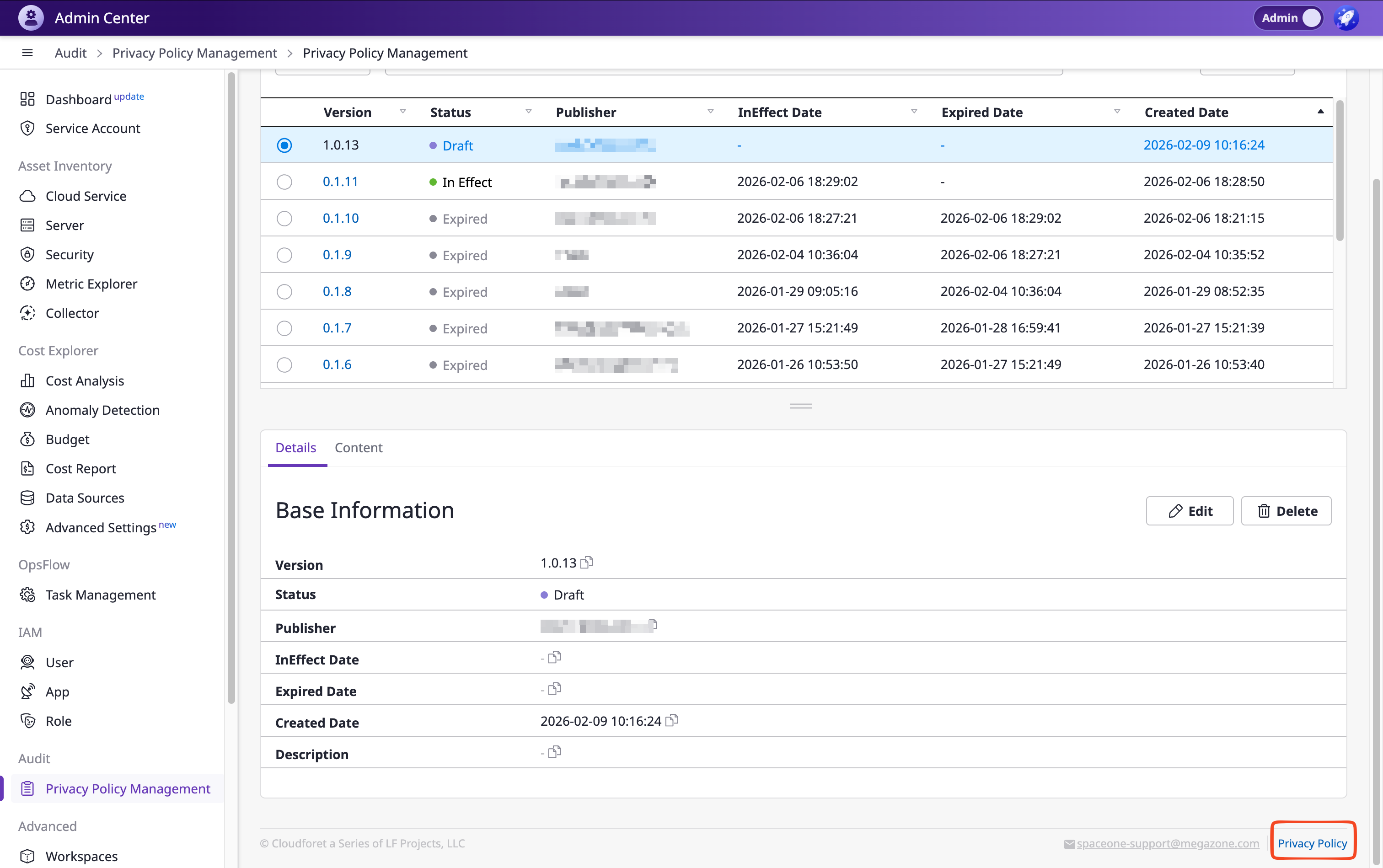1383x868 pixels.
Task: Open Metric Explorer in sidebar
Action: [91, 284]
